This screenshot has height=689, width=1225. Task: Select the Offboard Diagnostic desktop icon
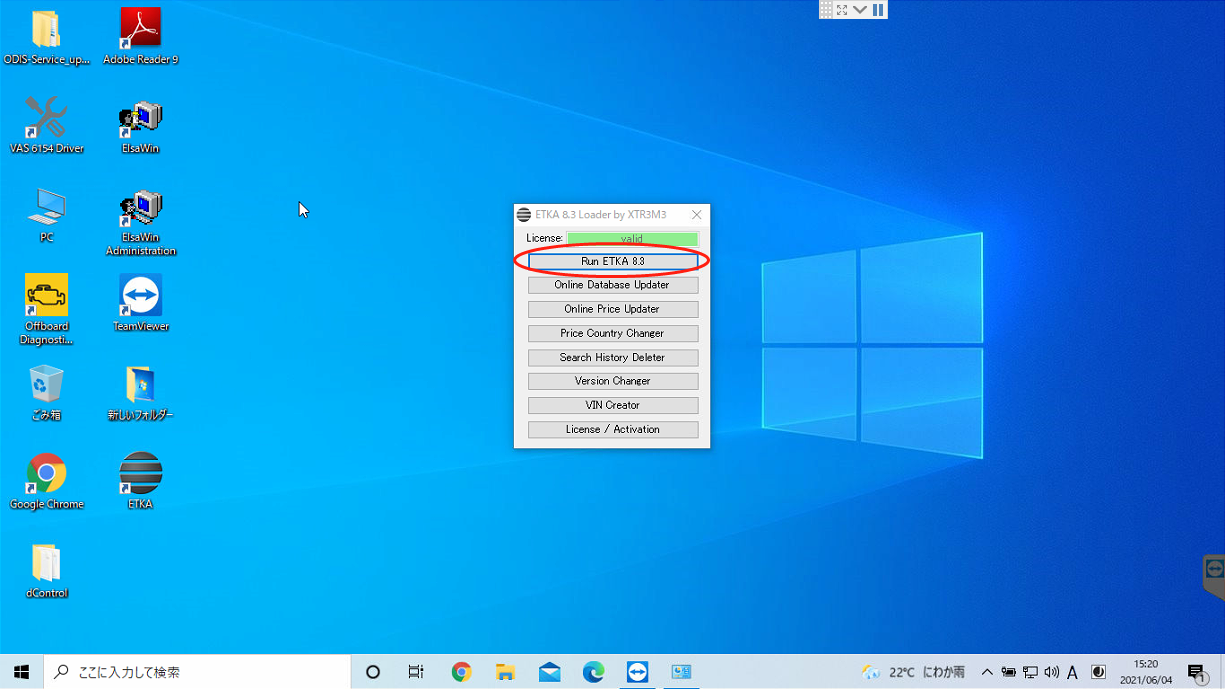pos(46,298)
